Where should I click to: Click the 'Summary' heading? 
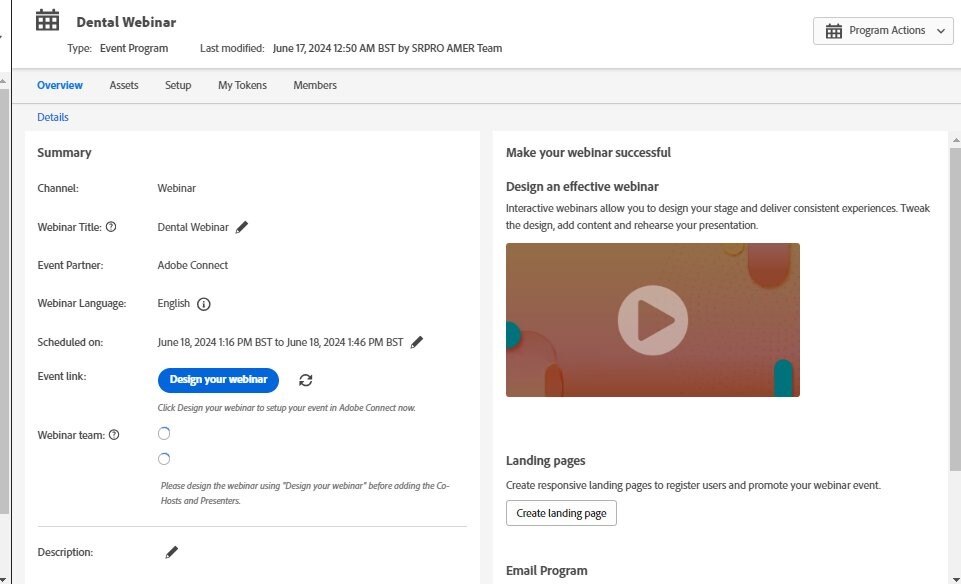pyautogui.click(x=64, y=153)
